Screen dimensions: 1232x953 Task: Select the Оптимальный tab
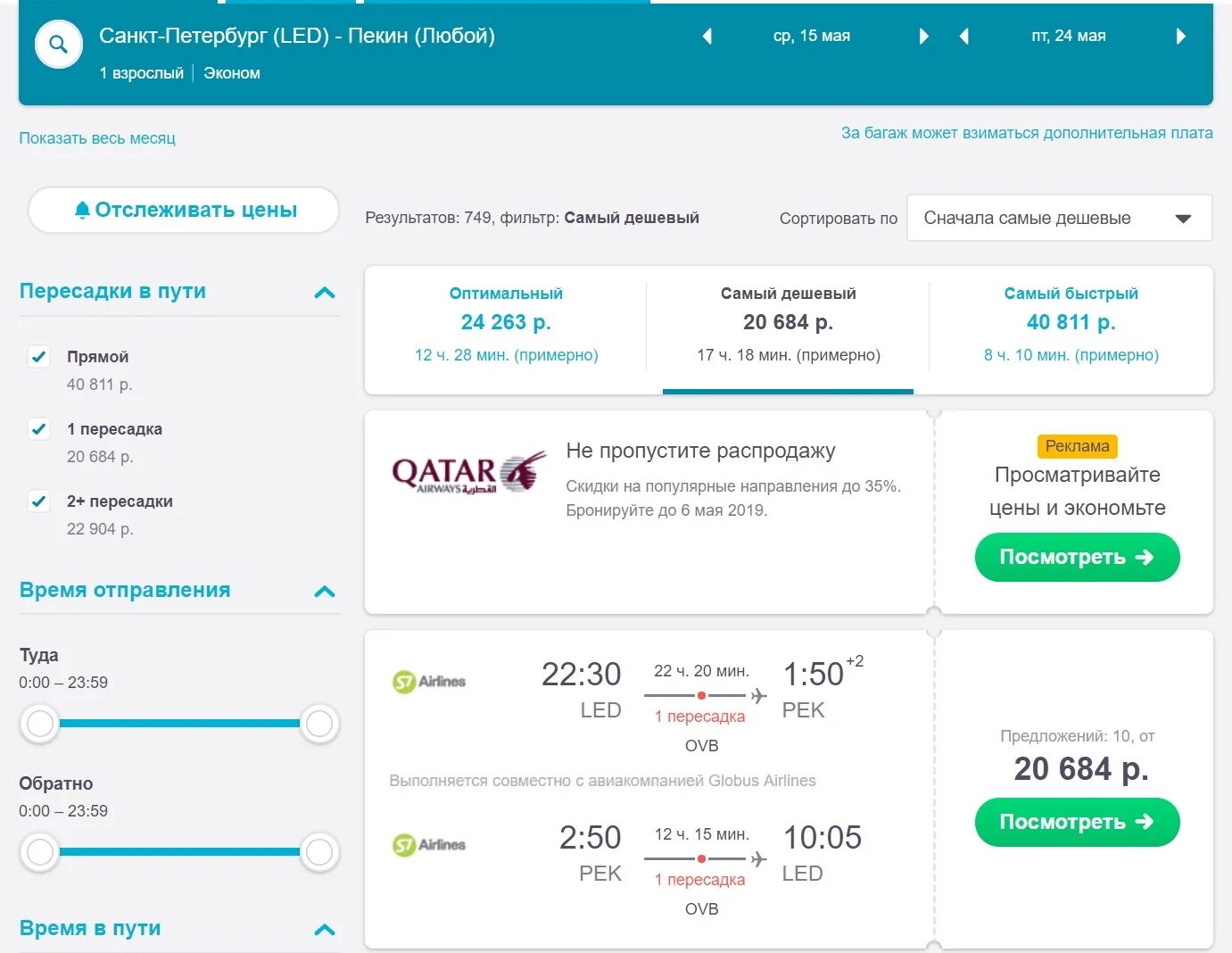506,325
